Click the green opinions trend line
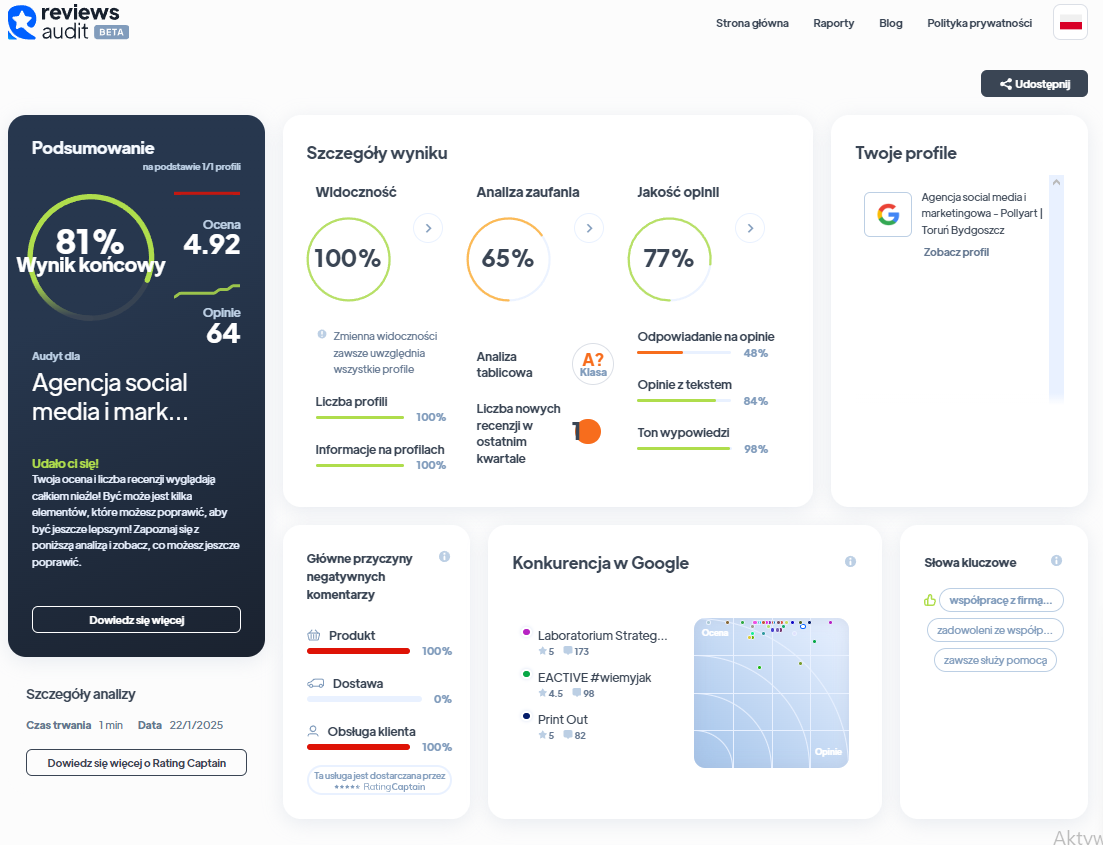This screenshot has height=845, width=1103. (207, 291)
